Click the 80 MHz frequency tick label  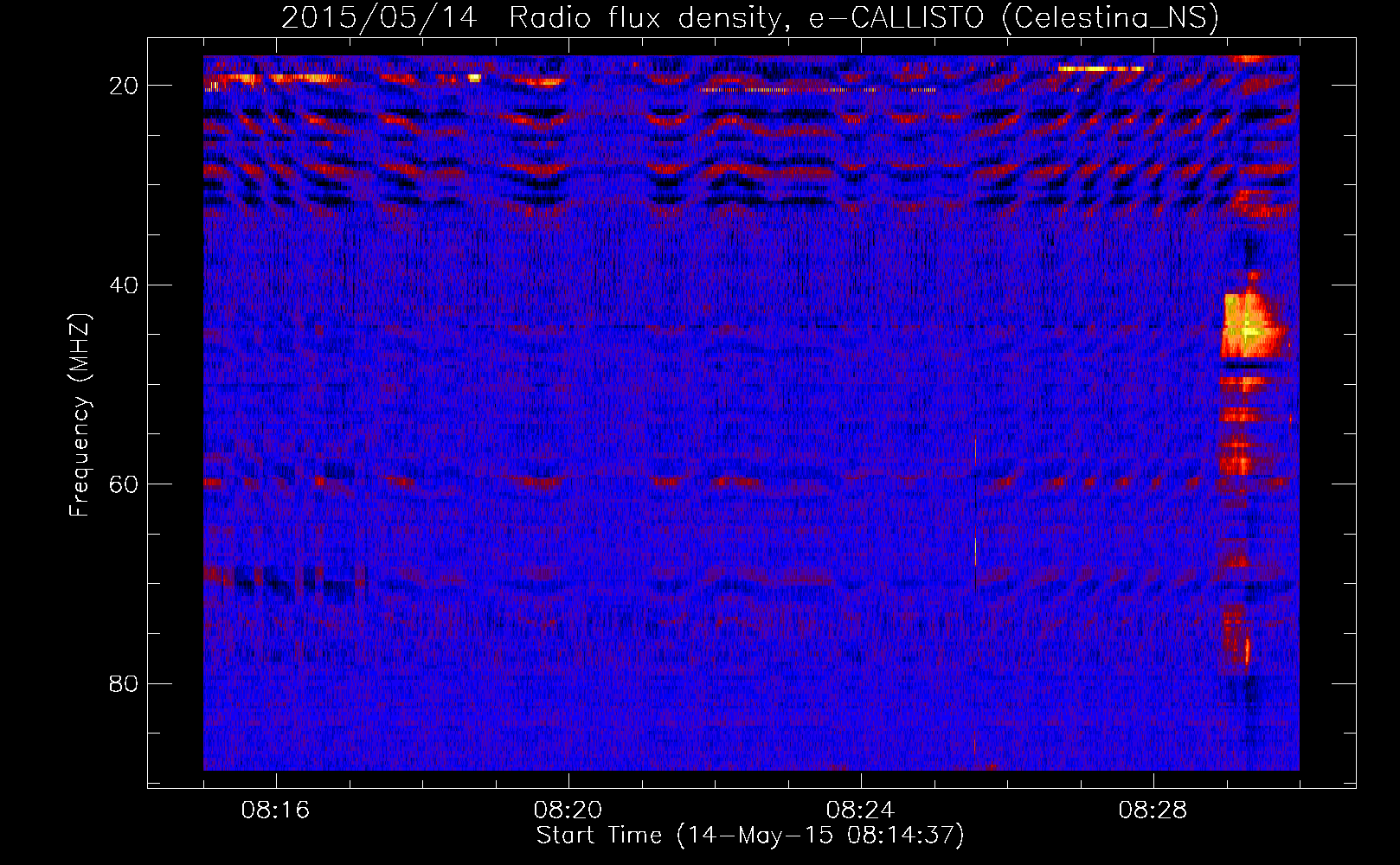(125, 684)
